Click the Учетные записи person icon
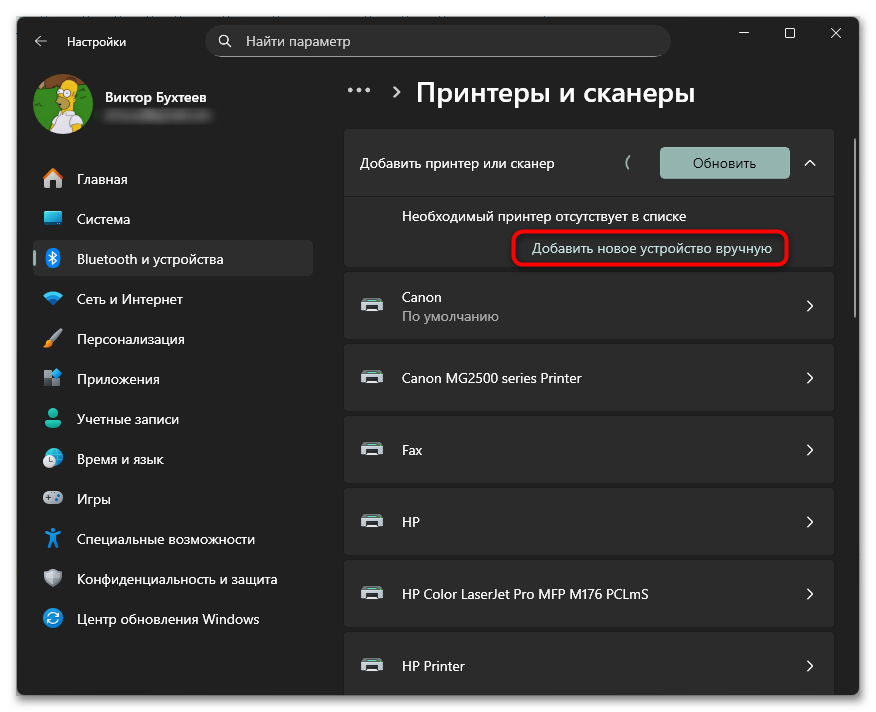The width and height of the screenshot is (876, 712). (55, 418)
